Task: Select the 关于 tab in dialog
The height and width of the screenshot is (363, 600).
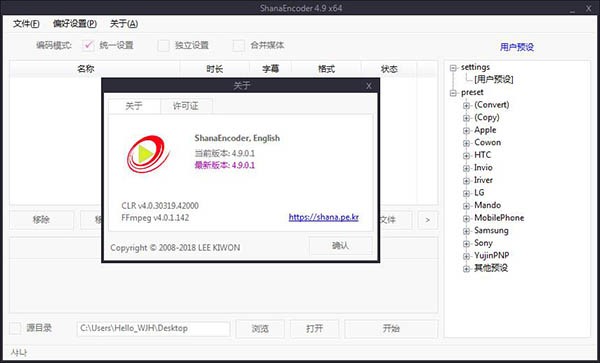Action: 134,106
